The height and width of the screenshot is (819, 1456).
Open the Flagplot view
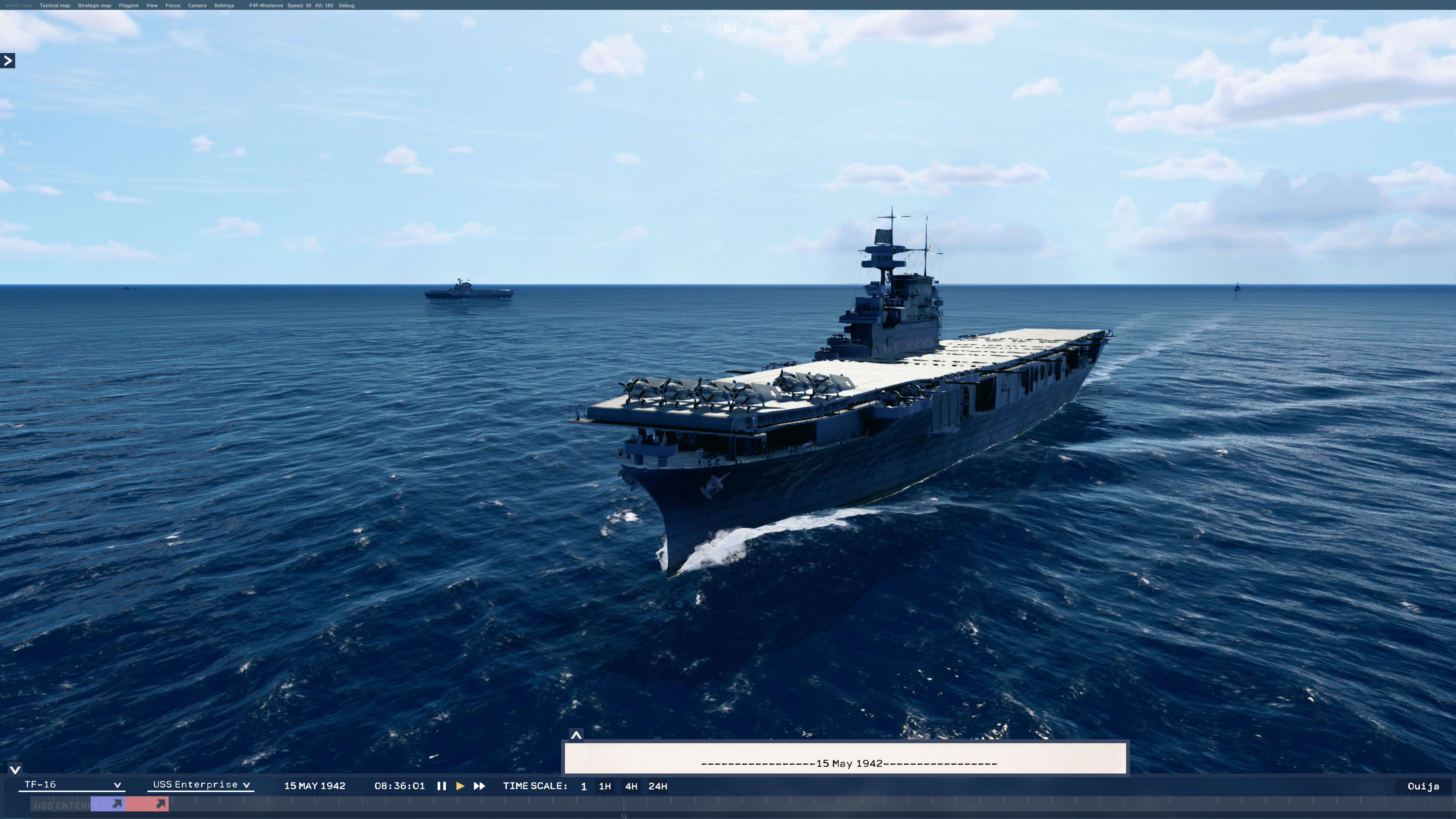coord(129,5)
